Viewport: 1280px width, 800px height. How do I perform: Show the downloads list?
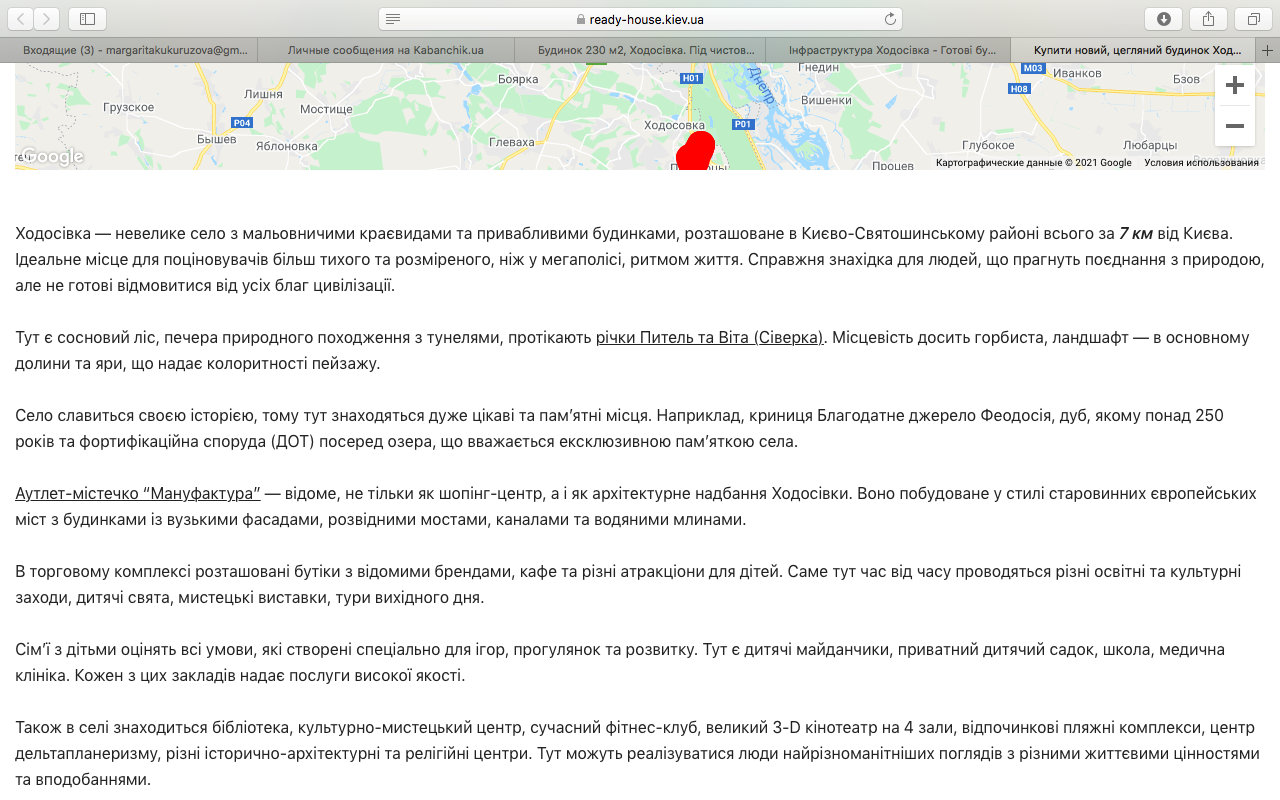pos(1164,19)
